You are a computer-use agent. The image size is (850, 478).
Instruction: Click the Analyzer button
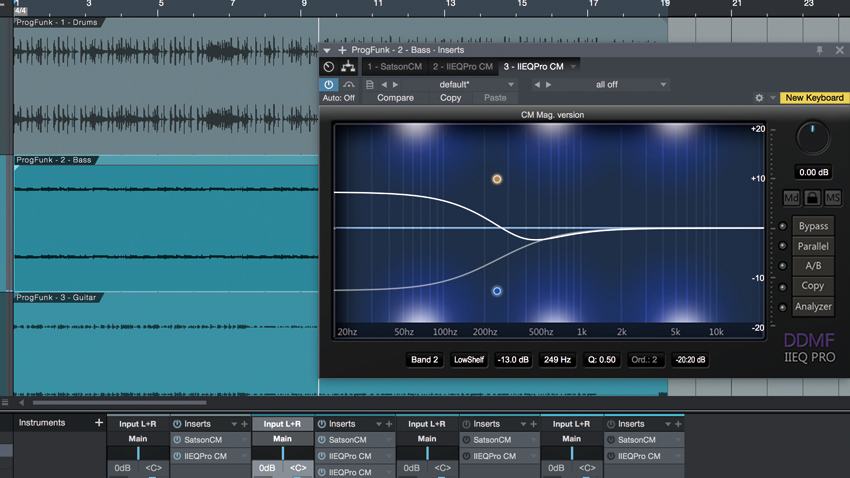(813, 307)
